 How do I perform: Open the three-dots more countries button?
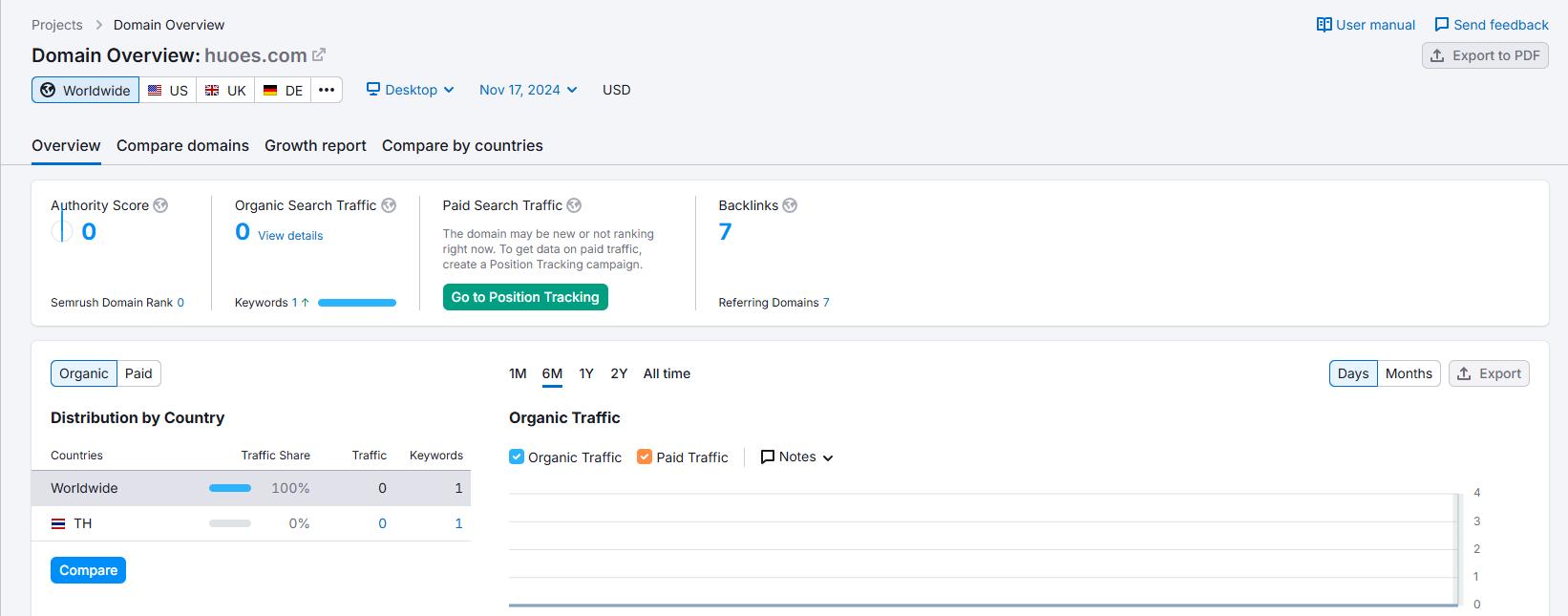pyautogui.click(x=327, y=90)
